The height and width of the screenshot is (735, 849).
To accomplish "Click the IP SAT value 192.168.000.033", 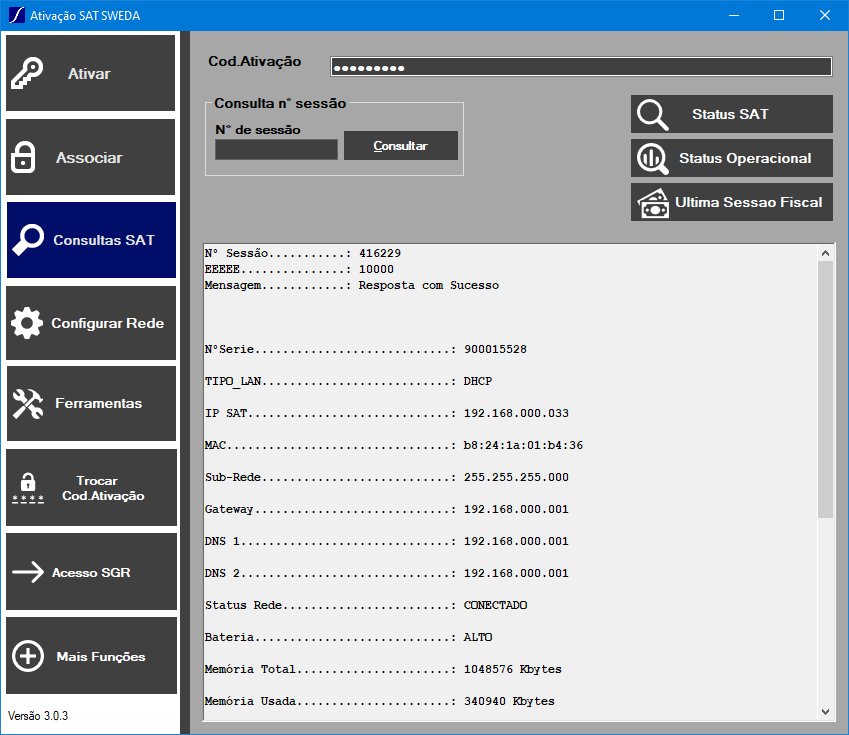I will 517,413.
